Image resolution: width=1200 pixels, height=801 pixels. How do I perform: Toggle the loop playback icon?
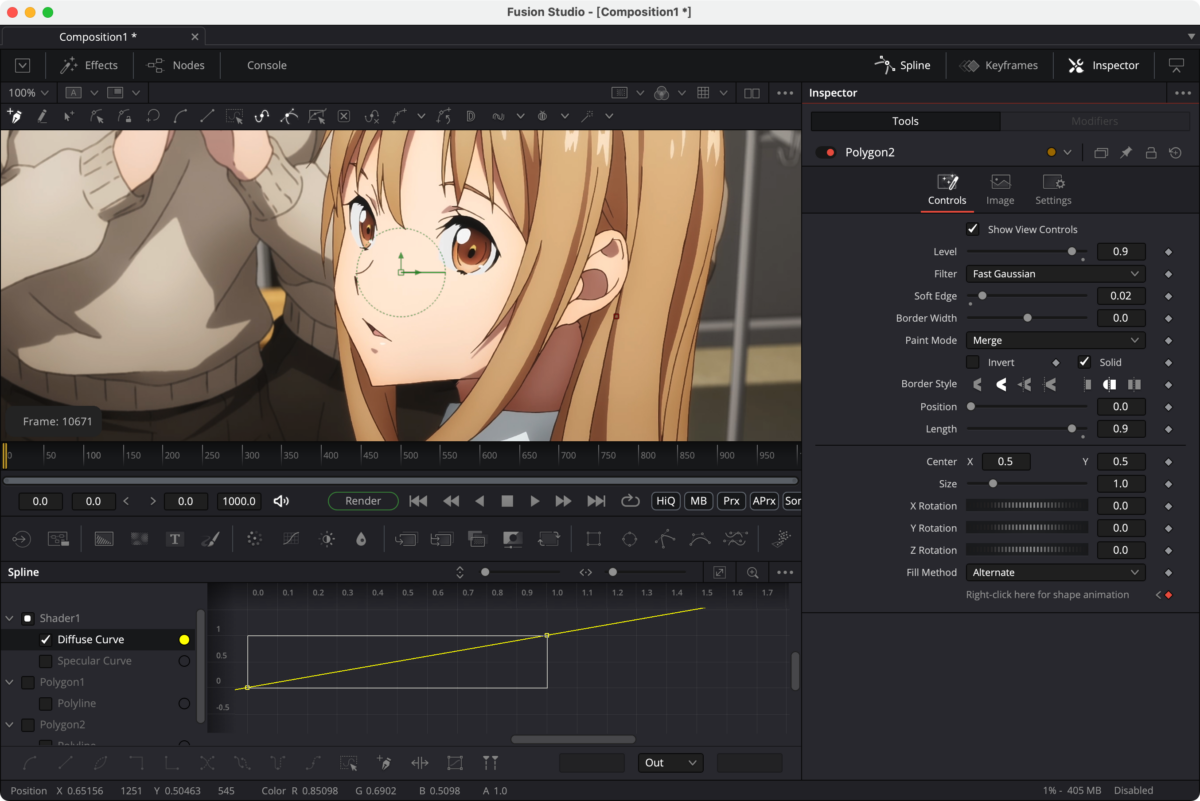(x=630, y=501)
